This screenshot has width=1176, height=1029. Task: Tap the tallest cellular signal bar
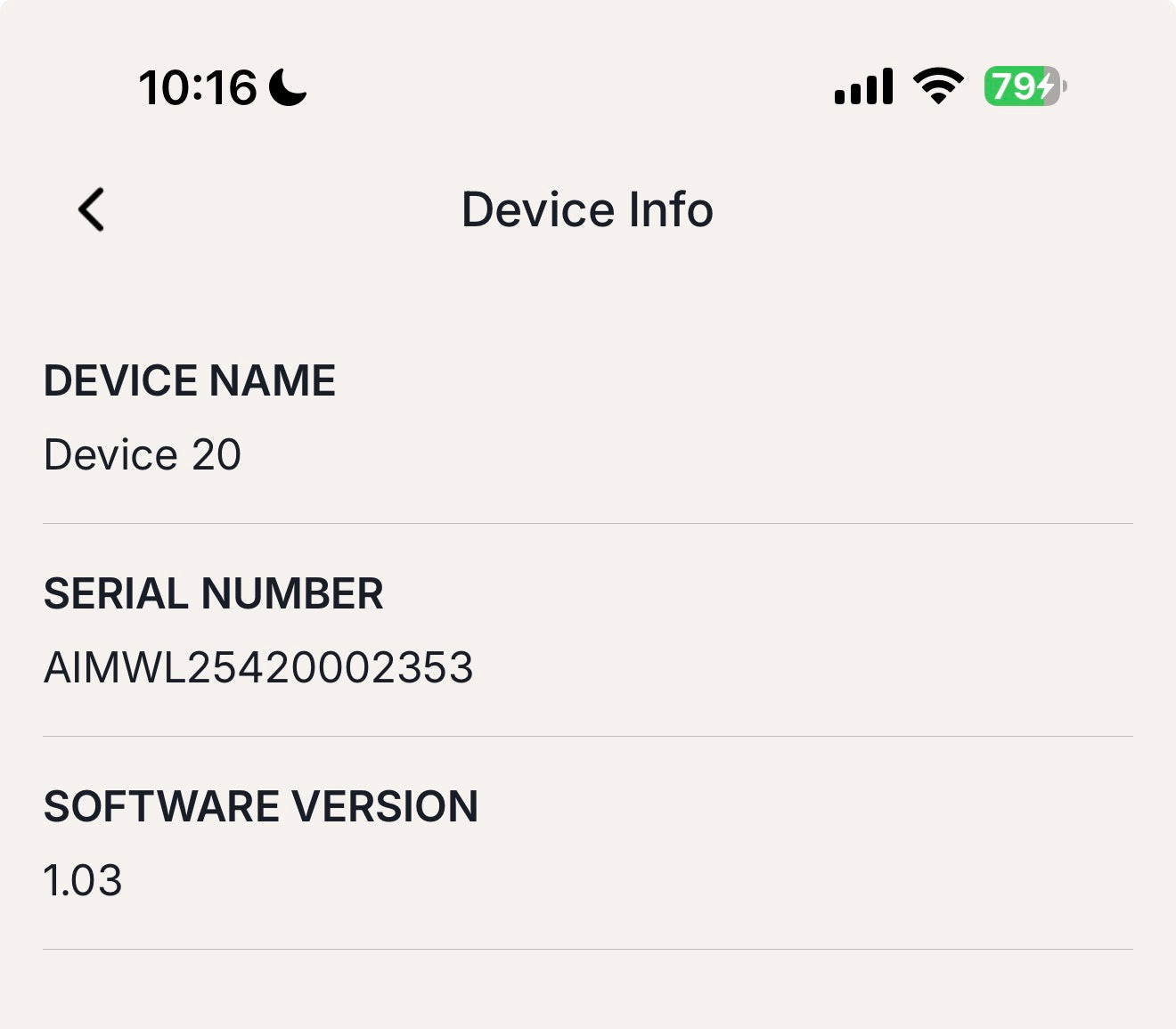click(886, 86)
